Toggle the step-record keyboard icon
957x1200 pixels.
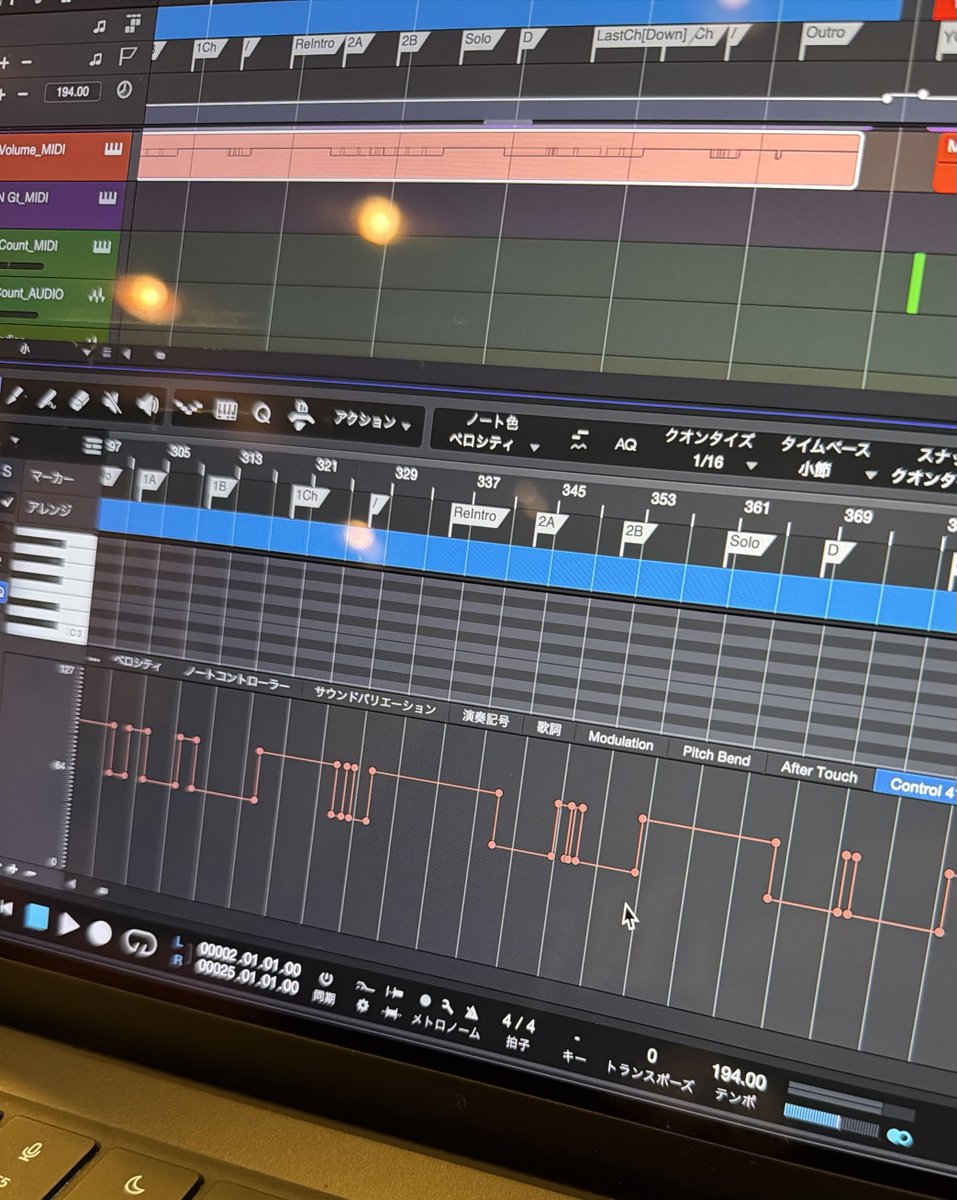coord(225,410)
